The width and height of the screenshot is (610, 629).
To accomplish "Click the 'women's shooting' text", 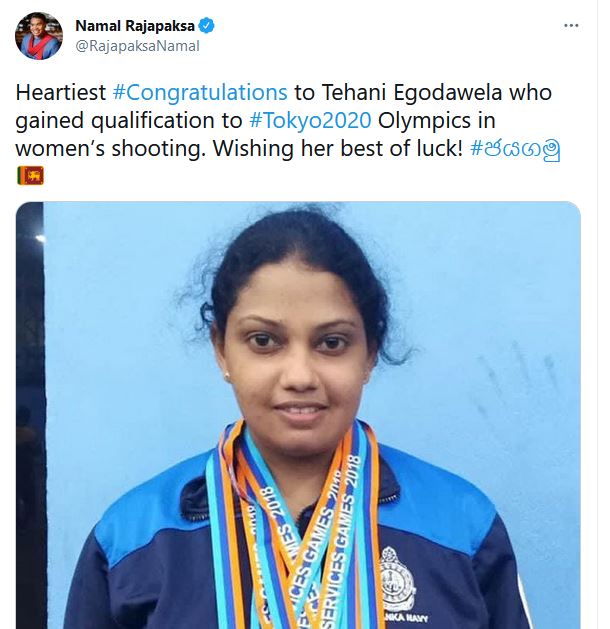I will (110, 149).
